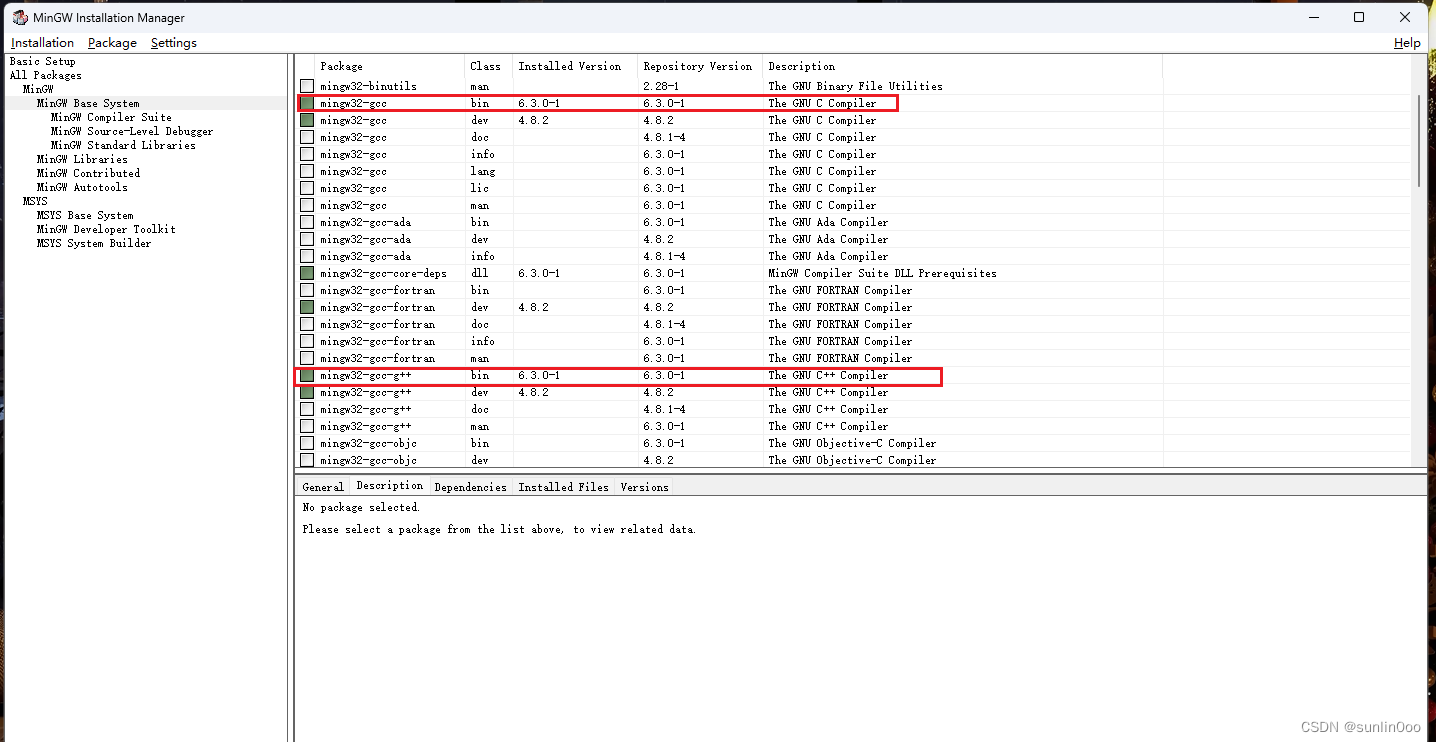Select MinGW Libraries in the tree
The image size is (1436, 742).
(x=82, y=159)
